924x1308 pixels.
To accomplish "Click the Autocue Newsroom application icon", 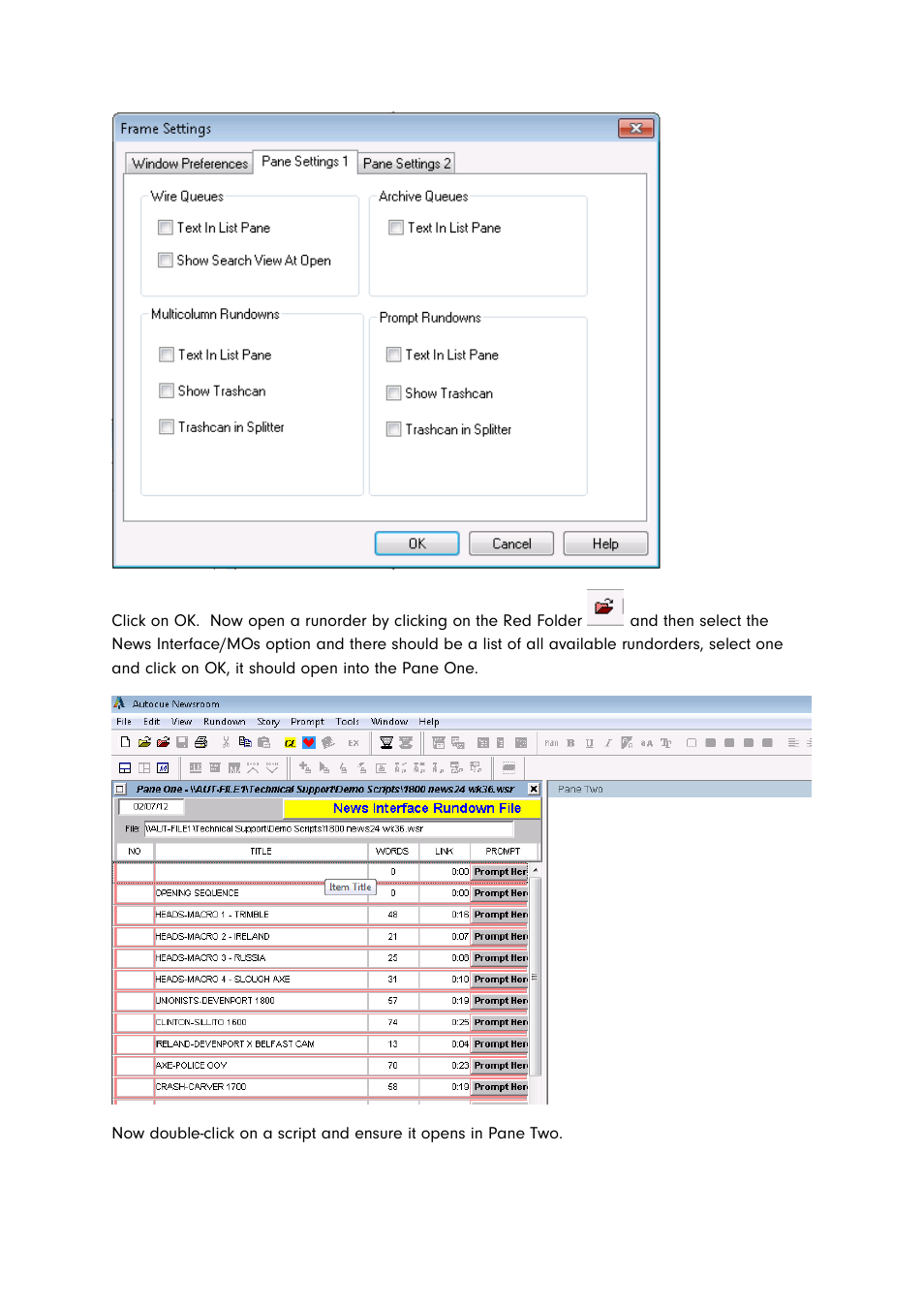I will coord(119,703).
